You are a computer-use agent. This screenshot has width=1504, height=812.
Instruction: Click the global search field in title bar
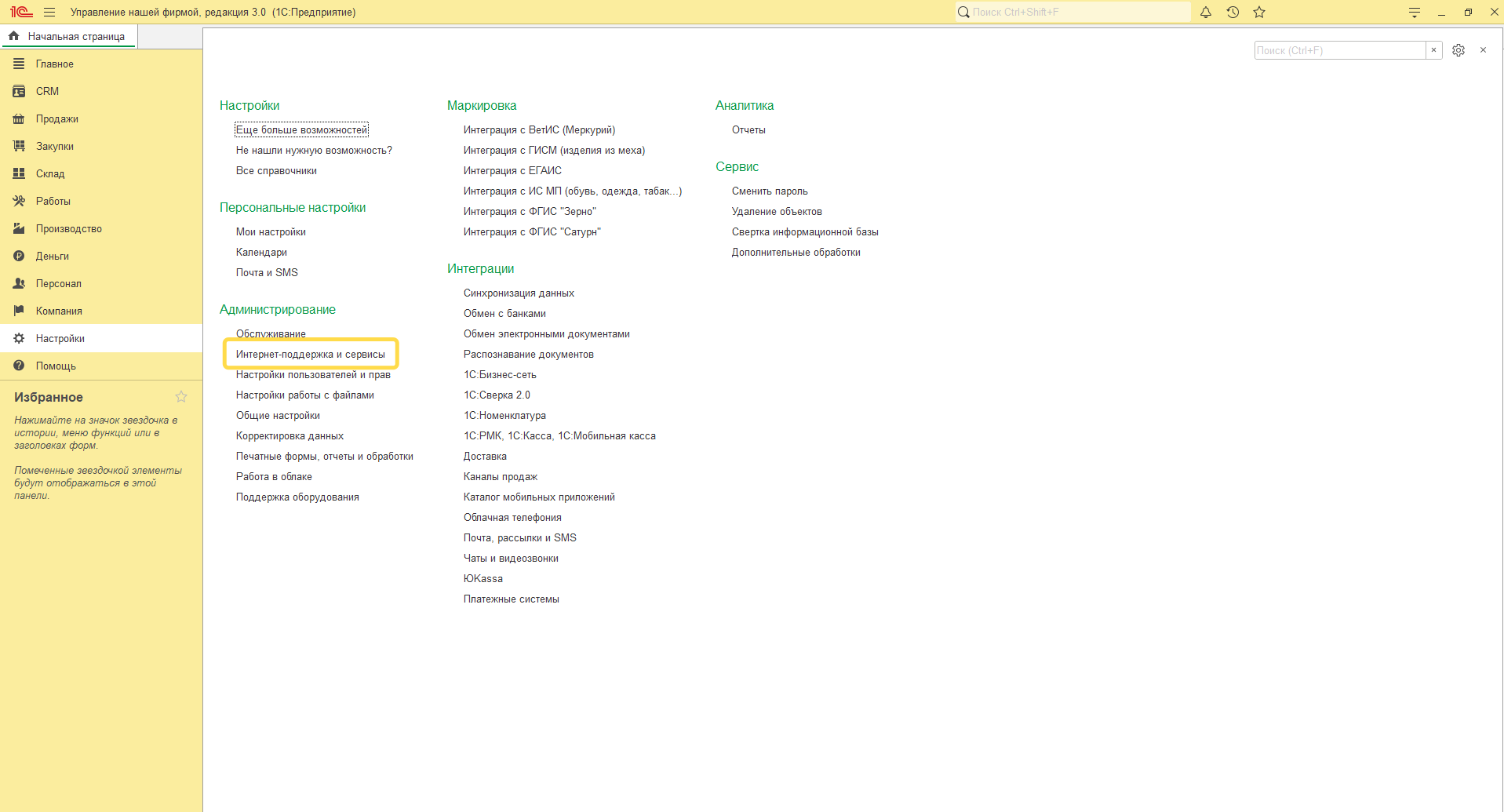tap(1075, 13)
